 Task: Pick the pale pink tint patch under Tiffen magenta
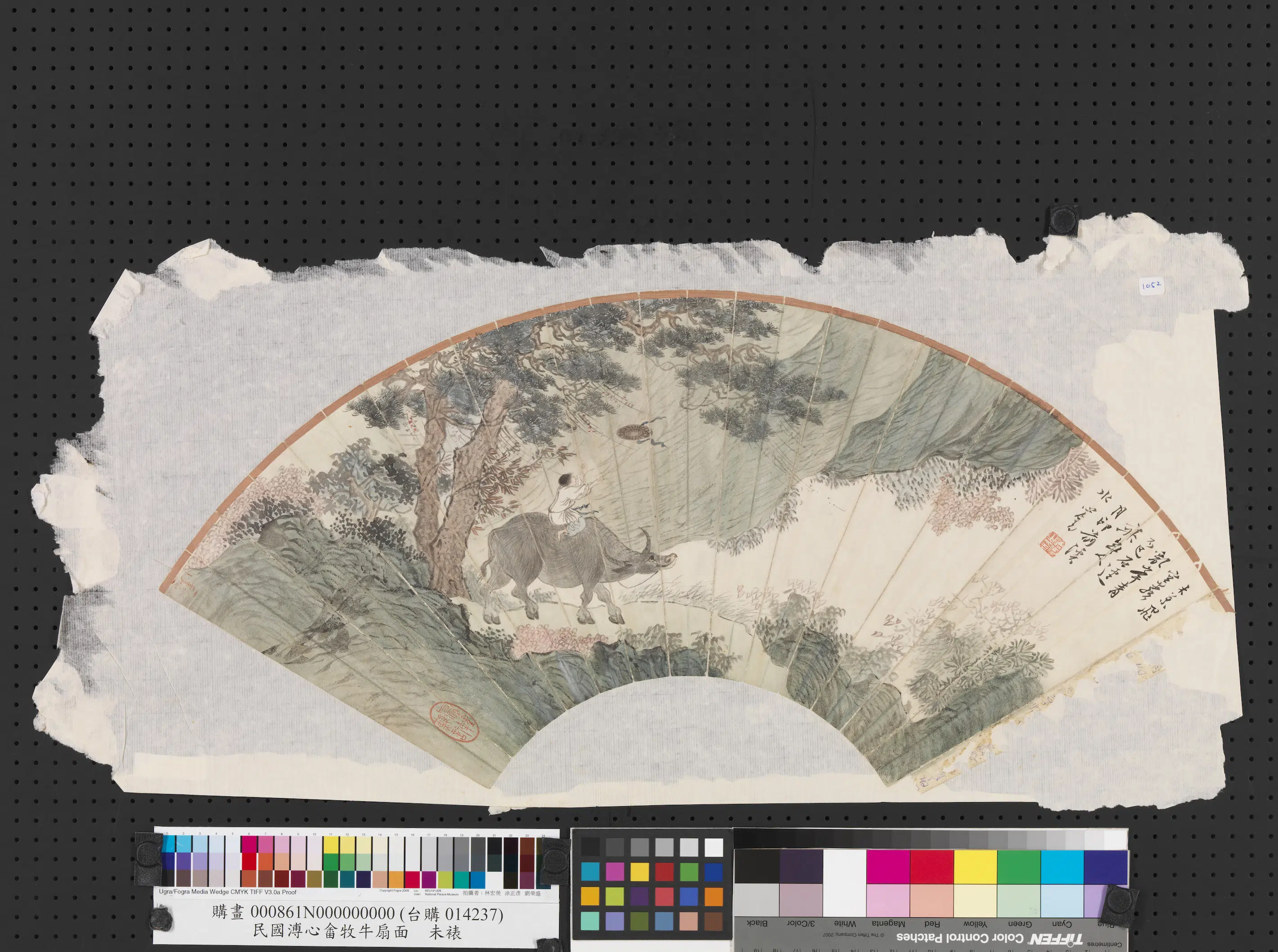[x=888, y=900]
